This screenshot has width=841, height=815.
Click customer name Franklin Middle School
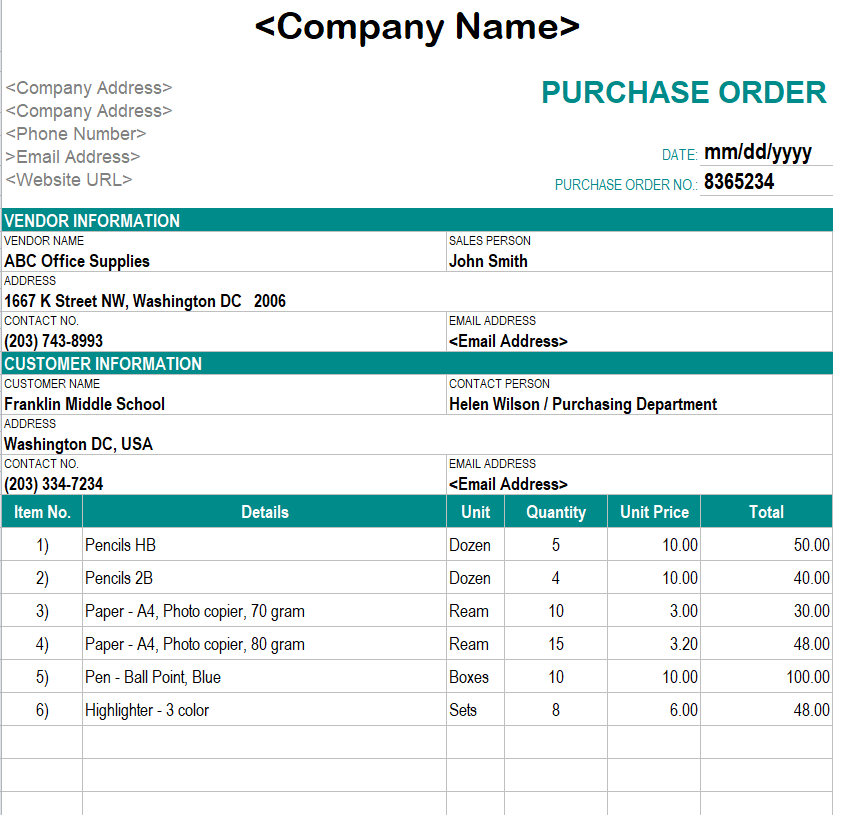(84, 404)
